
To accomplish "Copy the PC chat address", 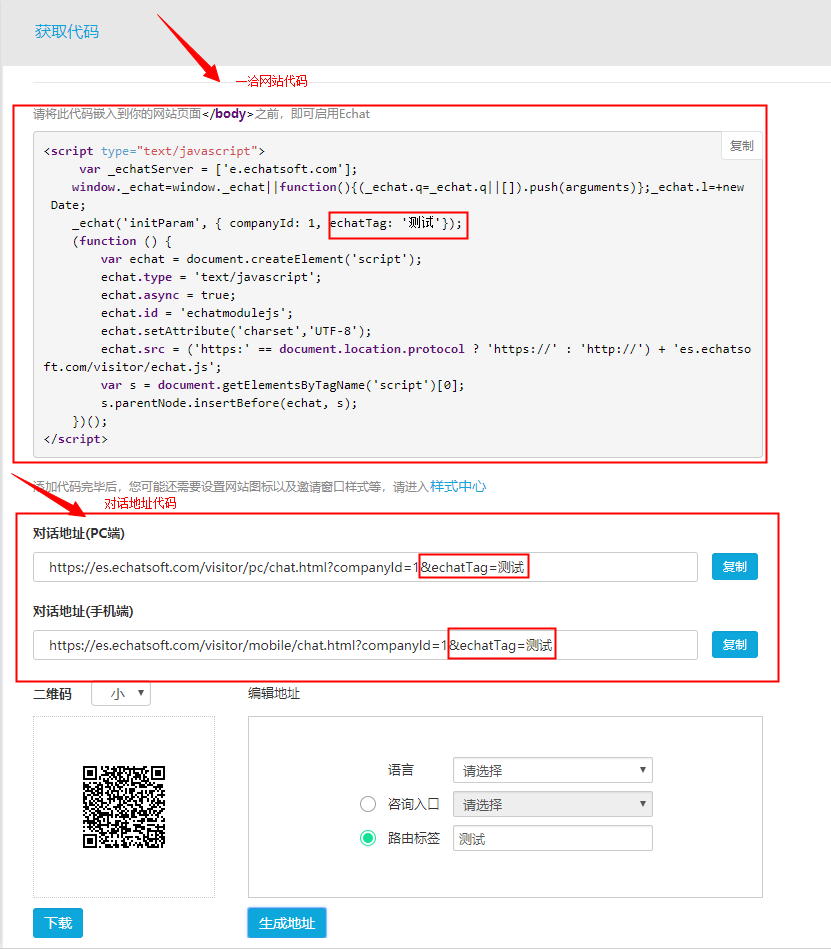I will click(734, 567).
